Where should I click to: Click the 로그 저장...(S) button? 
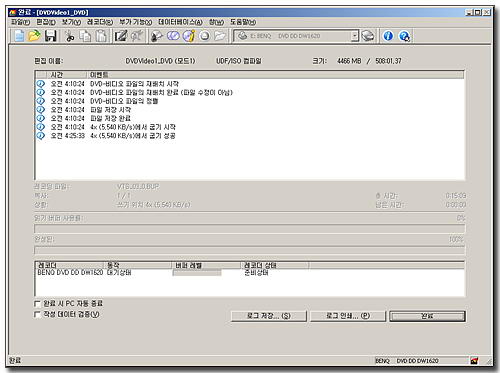269,316
